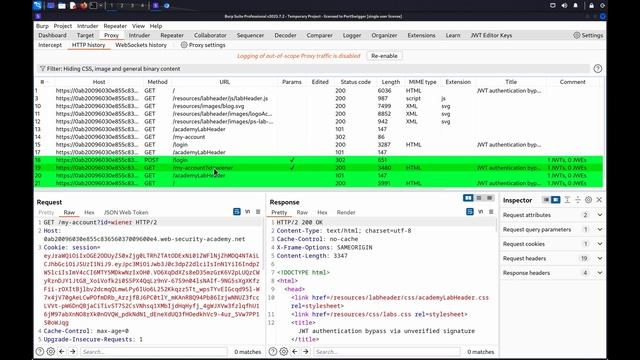
Task: Go to next Request search match
Action: pos(73,351)
